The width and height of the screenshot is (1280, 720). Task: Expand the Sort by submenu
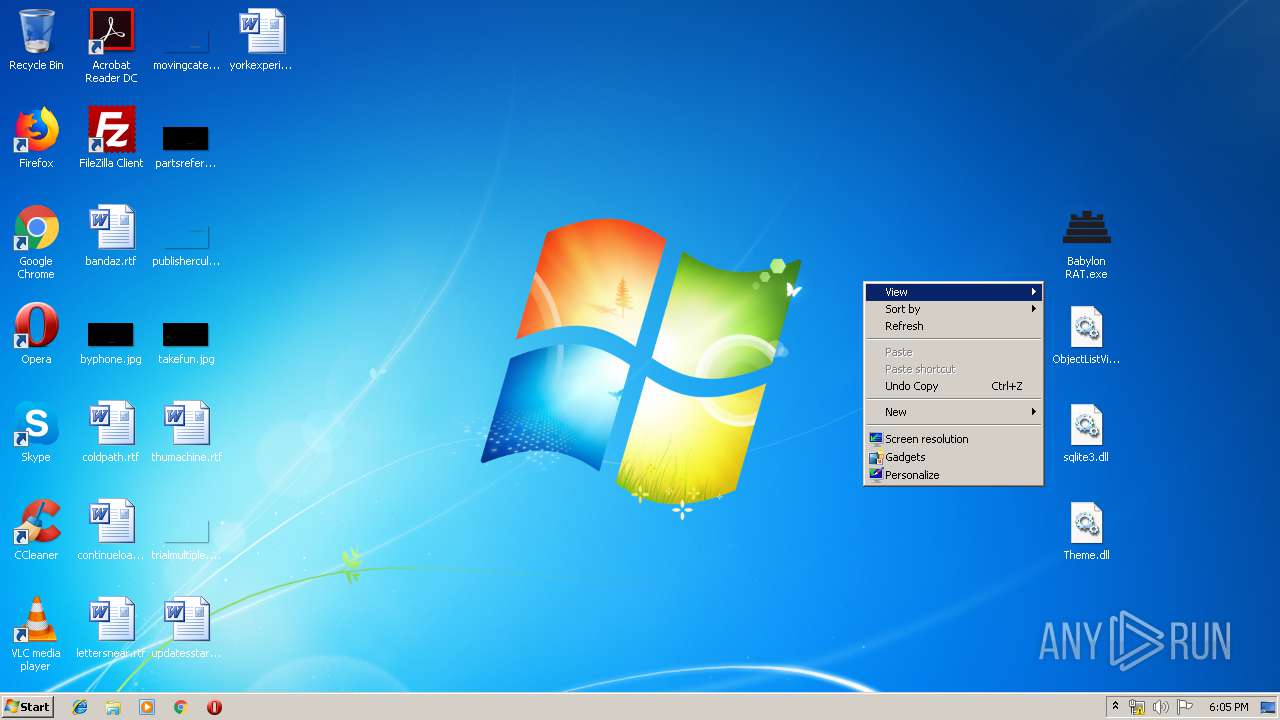pos(954,309)
